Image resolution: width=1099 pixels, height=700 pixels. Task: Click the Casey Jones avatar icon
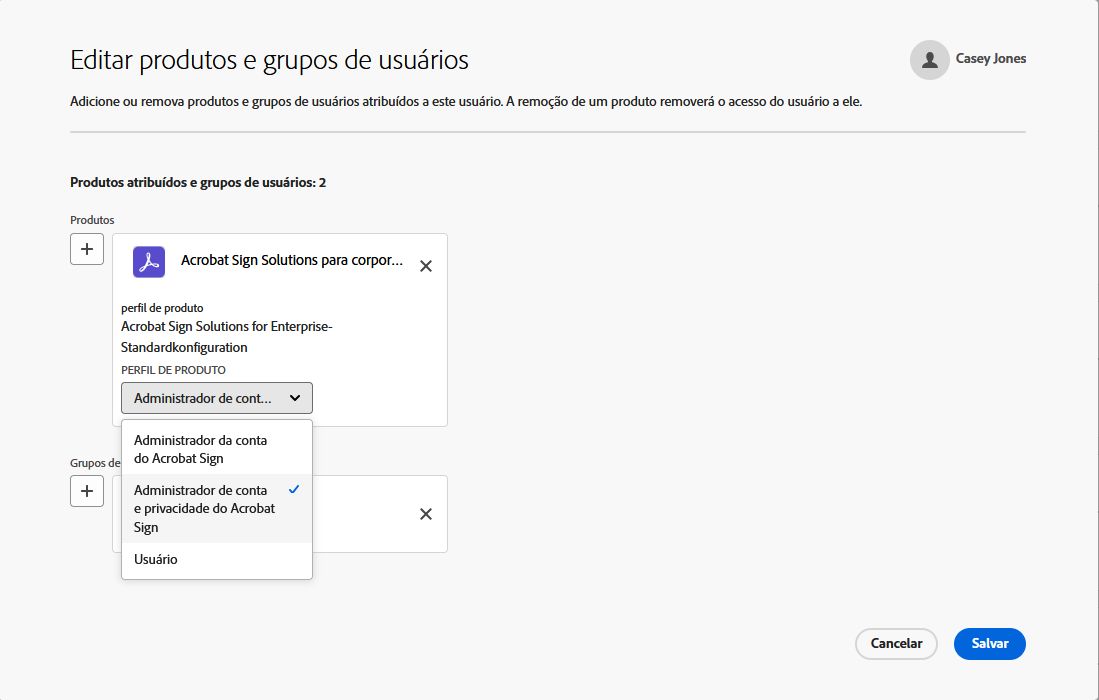click(x=929, y=60)
